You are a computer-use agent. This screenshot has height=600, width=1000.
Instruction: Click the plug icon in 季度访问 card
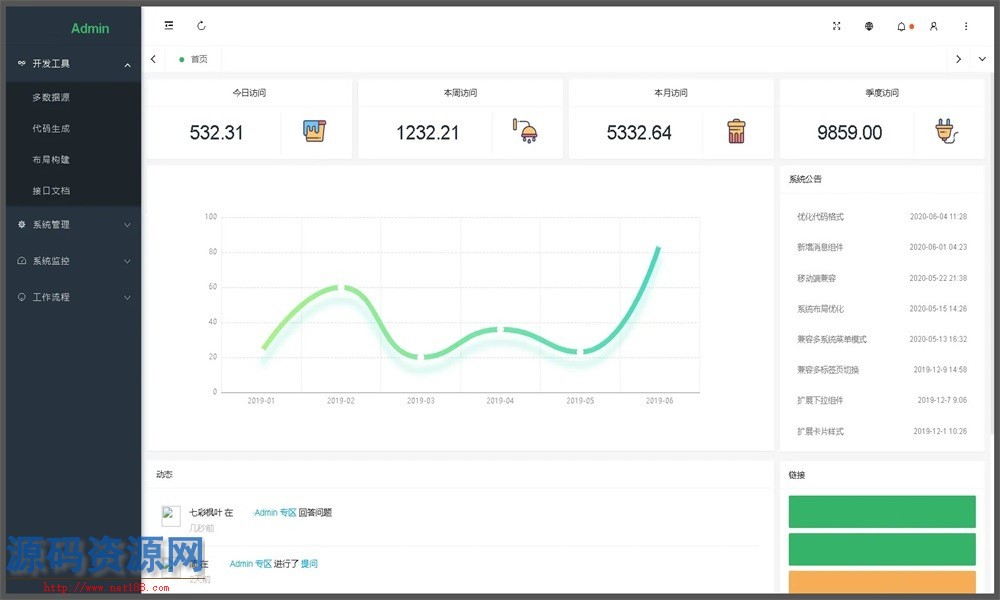tap(946, 131)
